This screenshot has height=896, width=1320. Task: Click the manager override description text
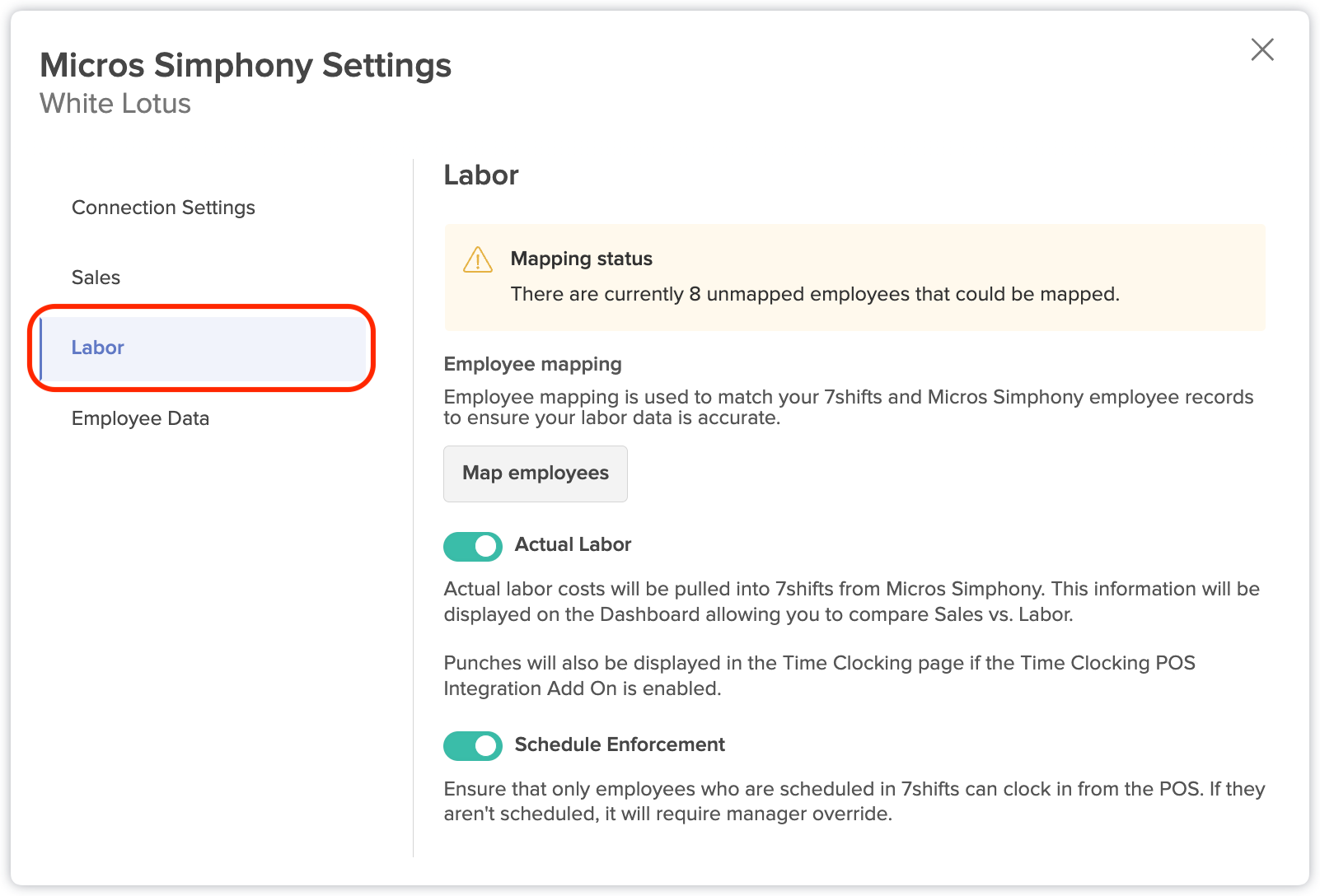pos(854,801)
